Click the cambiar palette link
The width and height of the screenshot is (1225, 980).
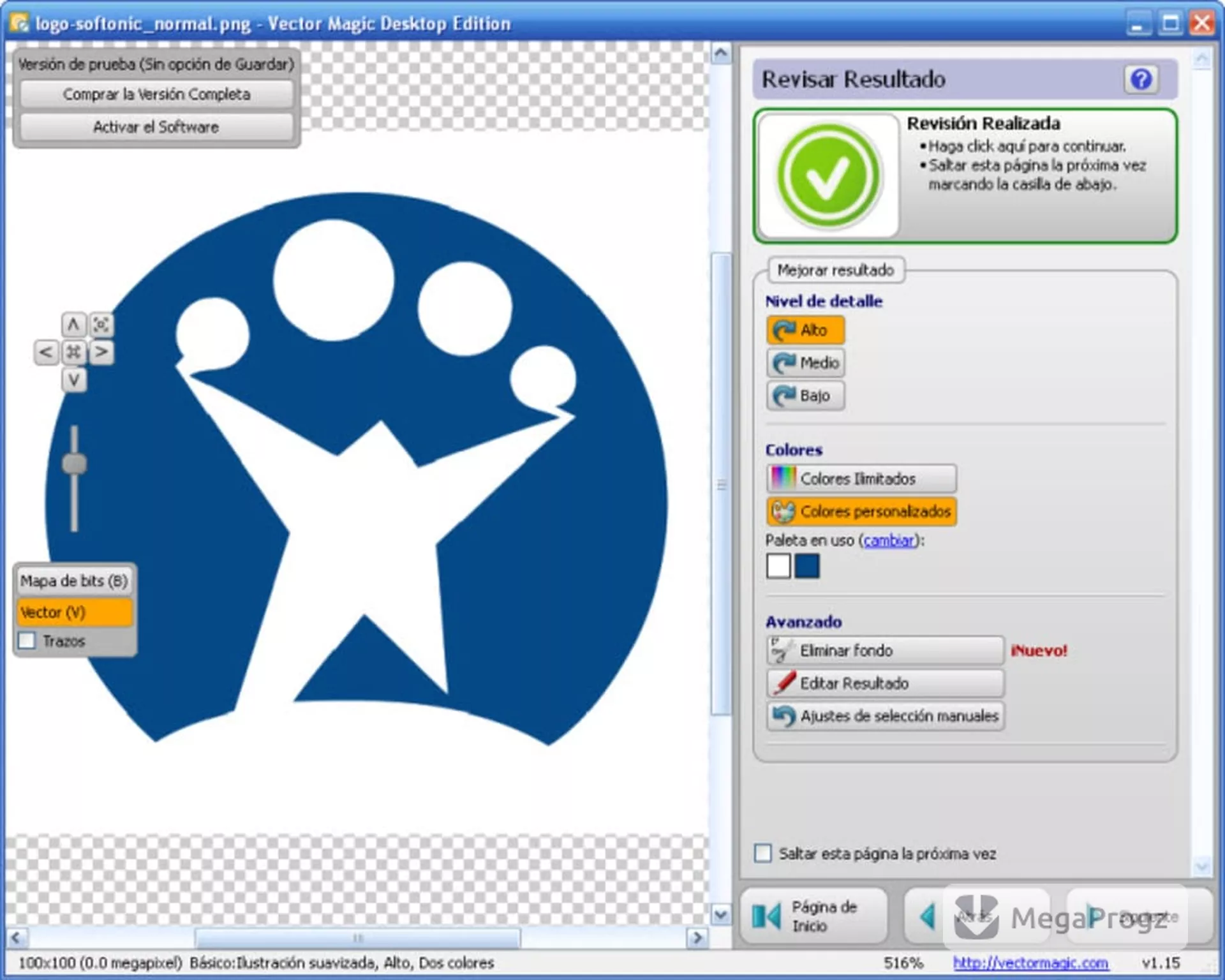click(889, 540)
